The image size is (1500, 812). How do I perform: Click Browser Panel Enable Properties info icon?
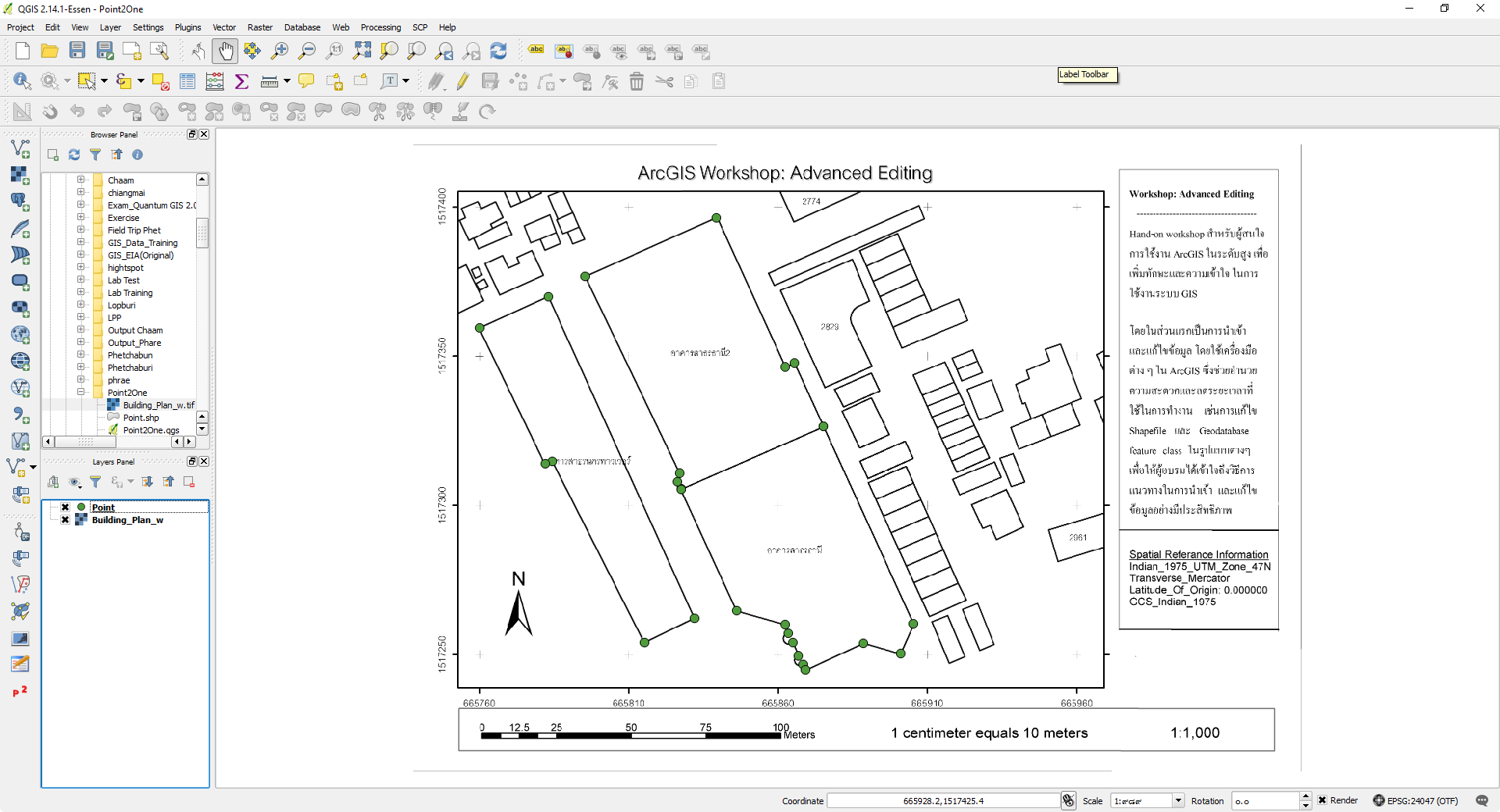point(137,155)
